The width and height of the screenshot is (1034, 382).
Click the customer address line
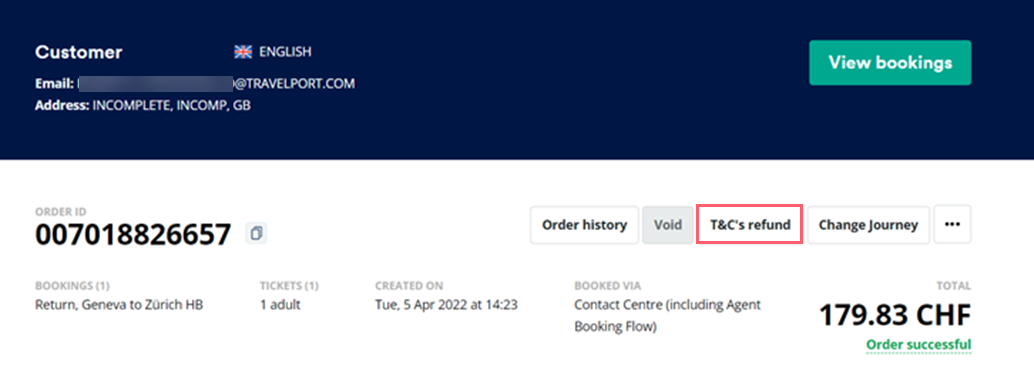142,105
